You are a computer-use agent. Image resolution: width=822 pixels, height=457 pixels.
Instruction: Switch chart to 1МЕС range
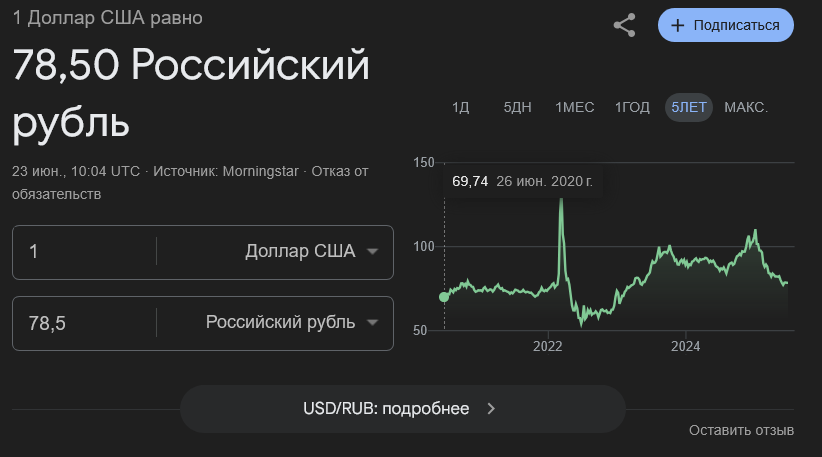click(x=575, y=107)
